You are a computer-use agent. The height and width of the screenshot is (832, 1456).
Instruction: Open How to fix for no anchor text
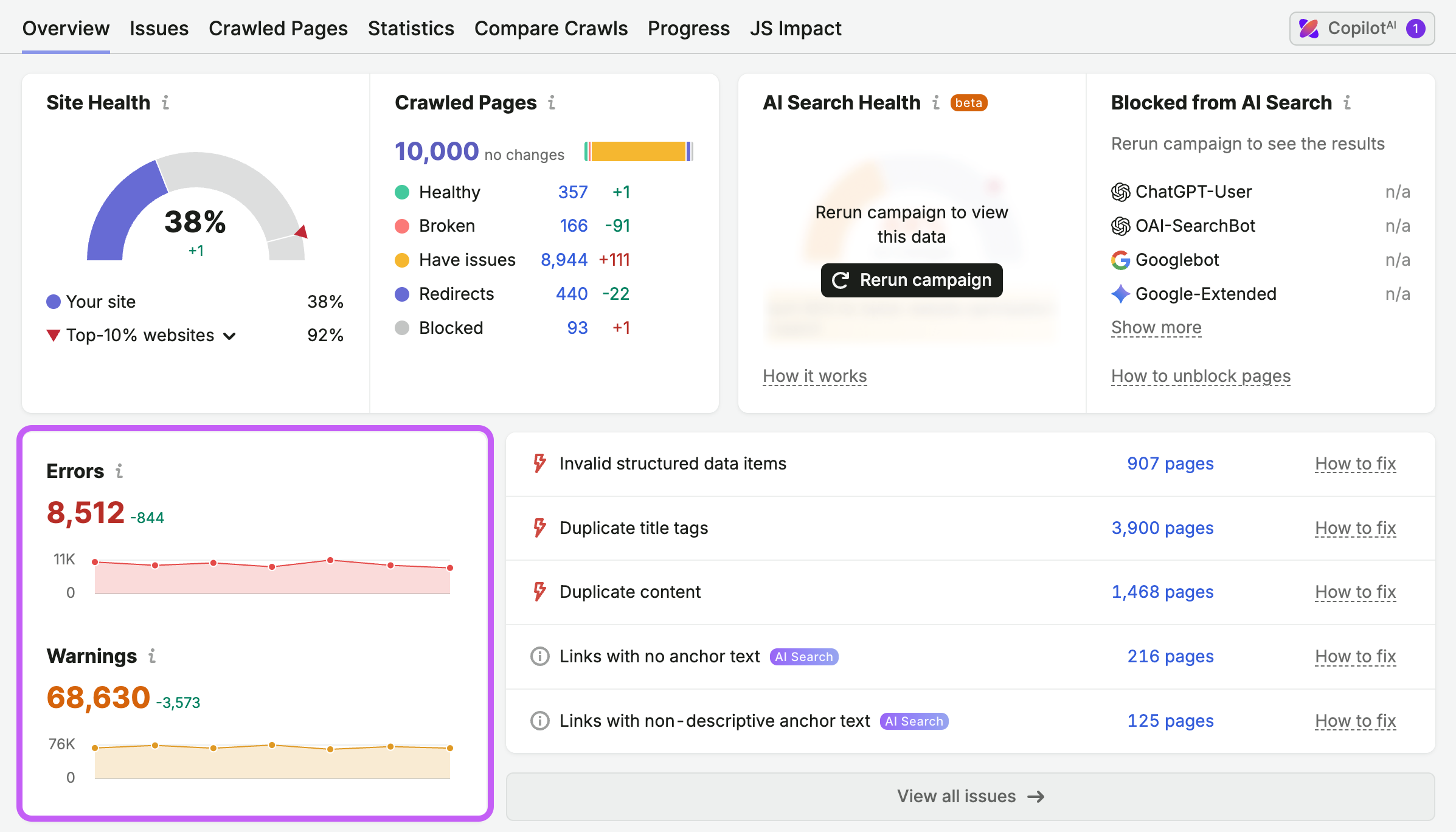click(1355, 656)
